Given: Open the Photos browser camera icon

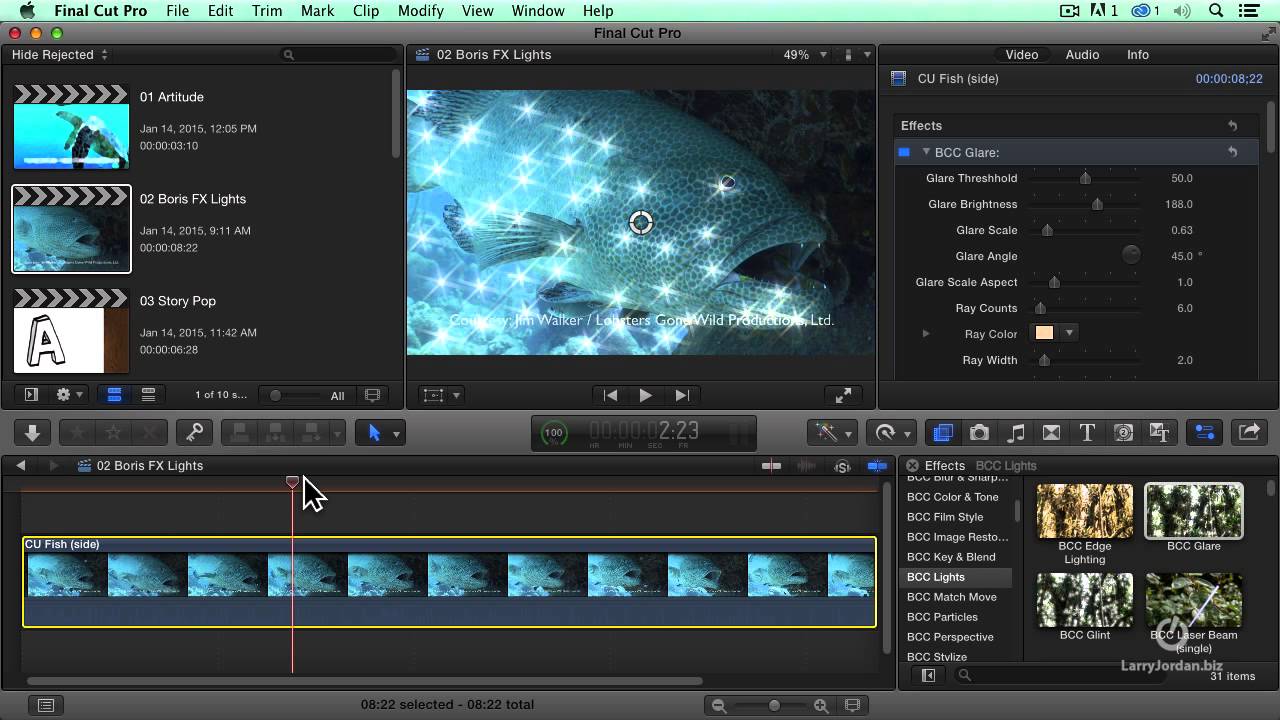Looking at the screenshot, I should (x=979, y=433).
